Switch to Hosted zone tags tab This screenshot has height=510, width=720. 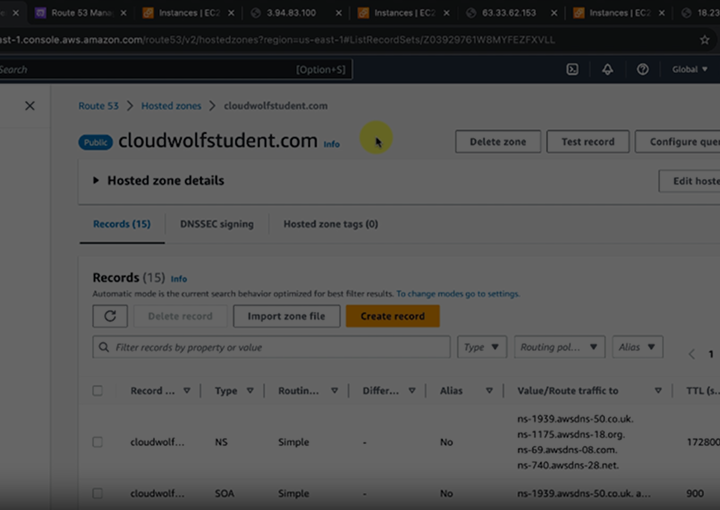click(x=330, y=224)
